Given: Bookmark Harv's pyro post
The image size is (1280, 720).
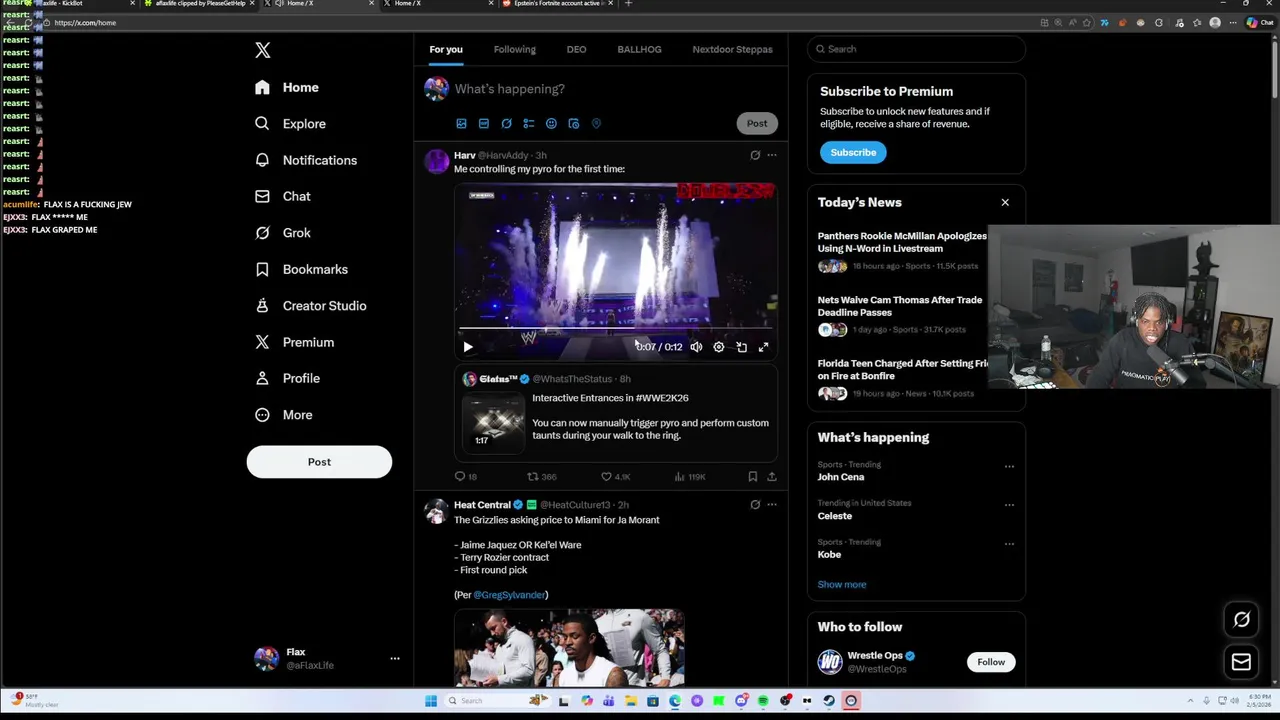Looking at the screenshot, I should pos(752,477).
